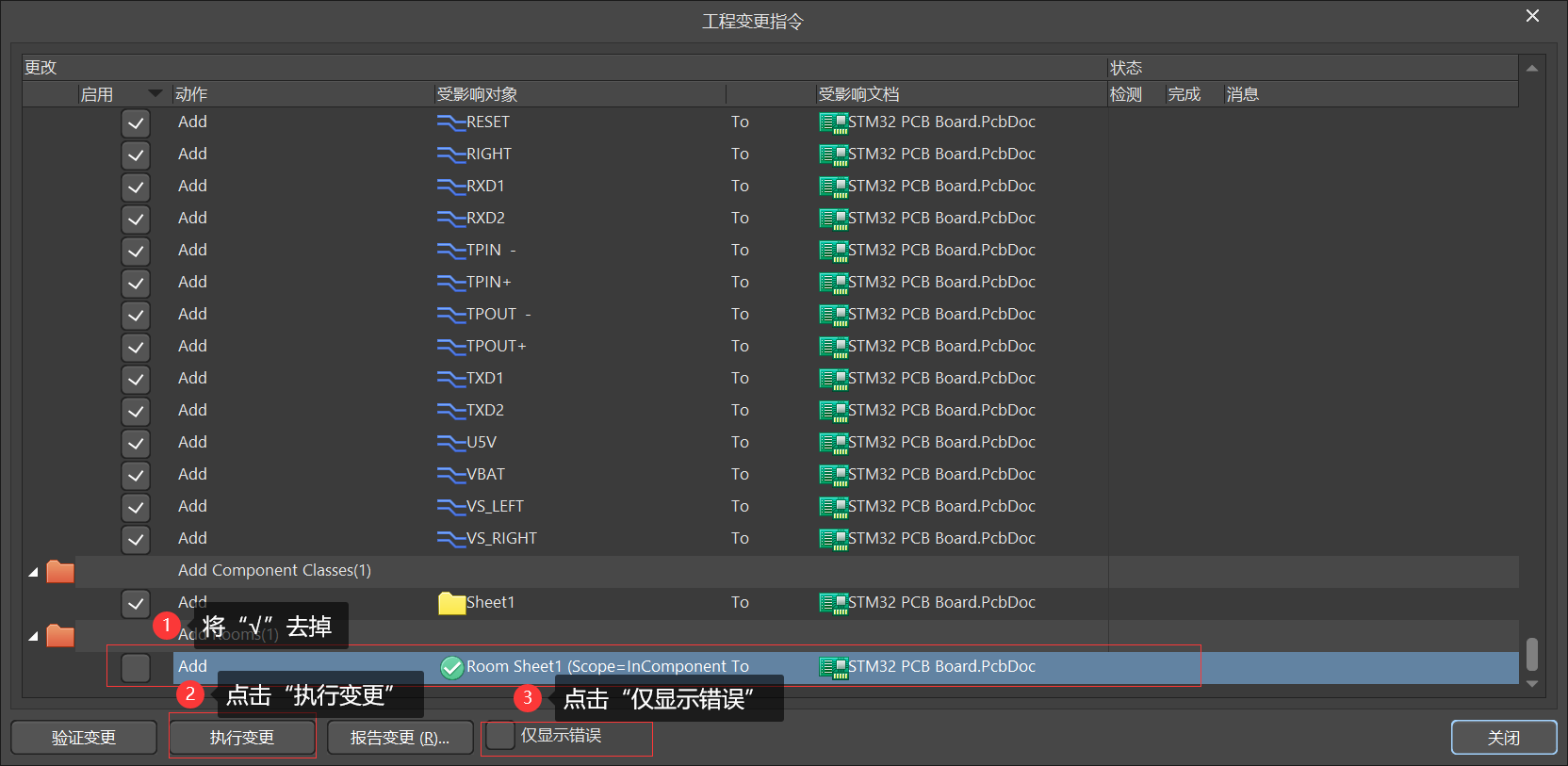Click the PcbDoc icon in the TXD1 row

pyautogui.click(x=833, y=380)
